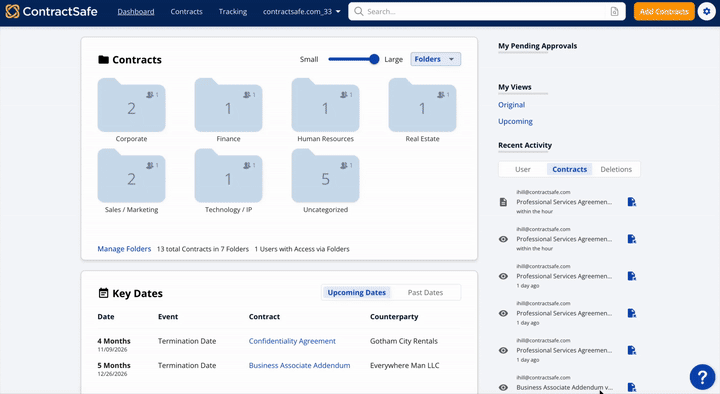
Task: Open the settings gear icon
Action: click(707, 11)
